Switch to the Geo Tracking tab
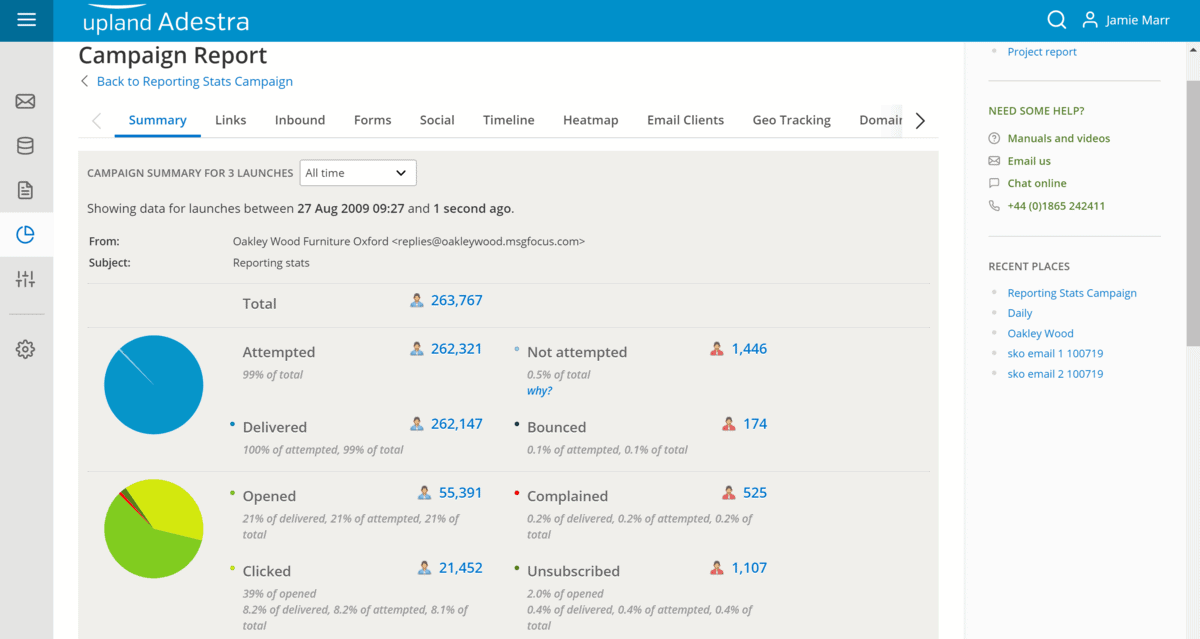This screenshot has height=639, width=1200. (x=791, y=120)
